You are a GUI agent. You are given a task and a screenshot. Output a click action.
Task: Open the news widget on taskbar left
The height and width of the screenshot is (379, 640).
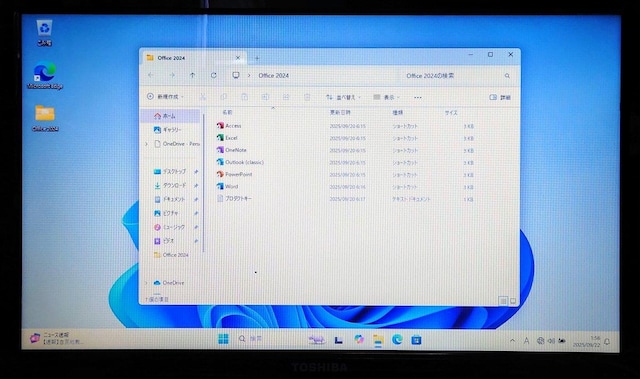pos(55,338)
